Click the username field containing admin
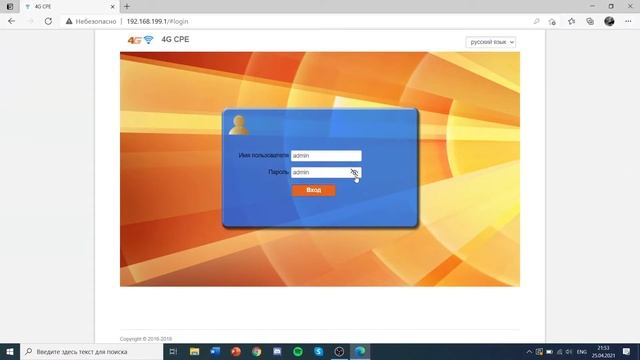Viewport: 640px width, 360px height. (326, 156)
